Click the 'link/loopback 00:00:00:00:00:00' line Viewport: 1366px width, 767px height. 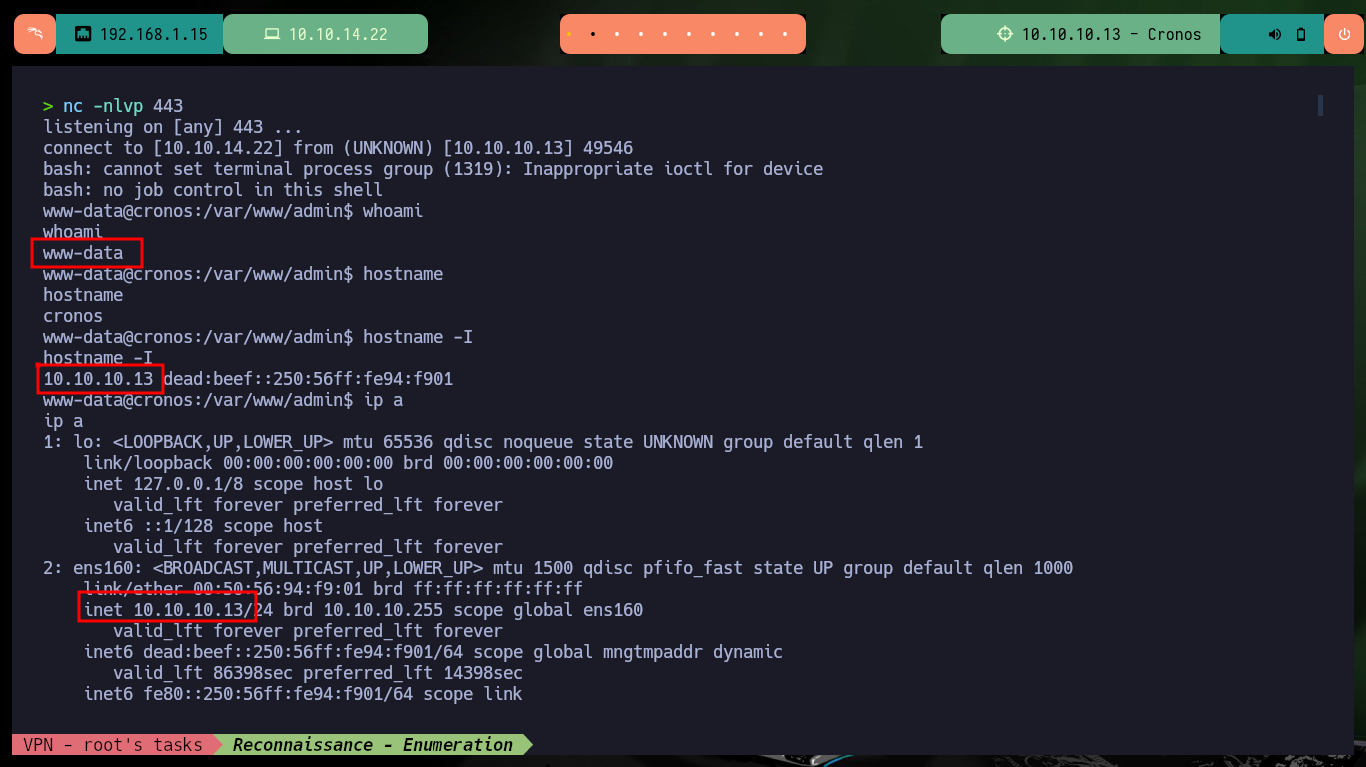click(x=348, y=463)
